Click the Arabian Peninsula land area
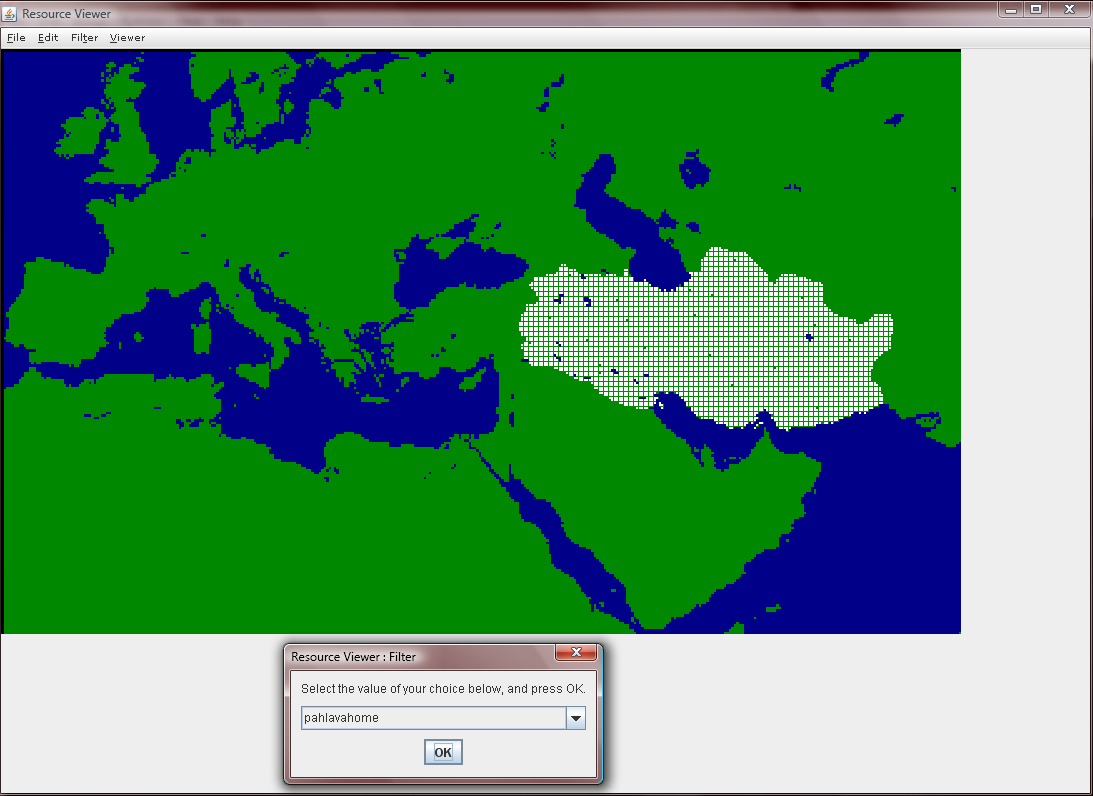The image size is (1093, 796). coord(669,509)
